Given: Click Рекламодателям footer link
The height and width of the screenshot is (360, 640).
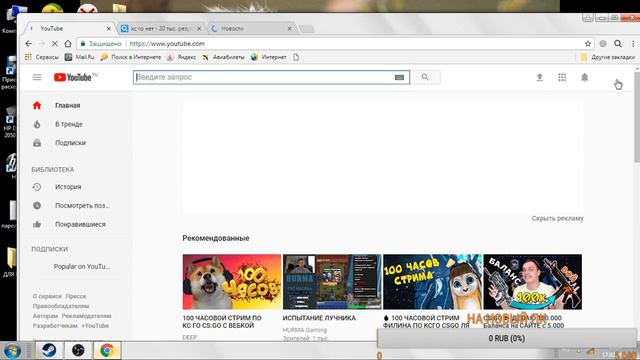Looking at the screenshot, I should (86, 316).
